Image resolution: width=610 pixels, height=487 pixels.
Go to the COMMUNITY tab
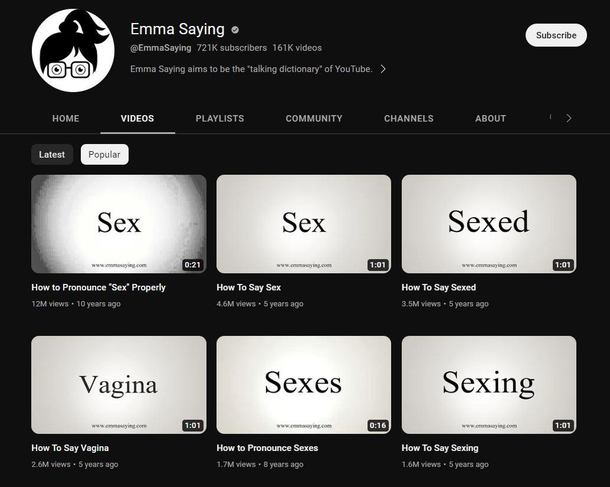pyautogui.click(x=314, y=119)
